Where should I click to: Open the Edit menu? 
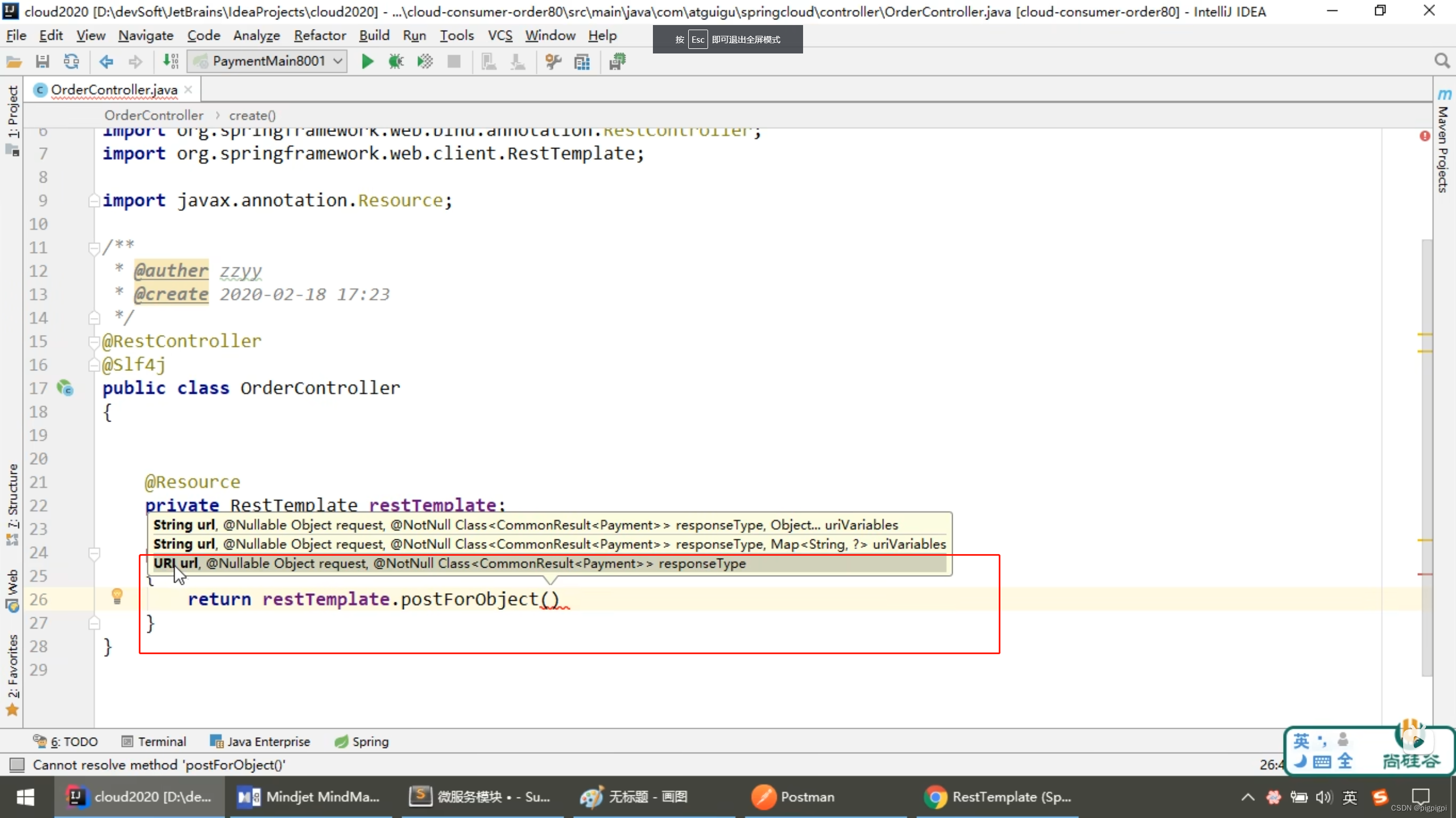[51, 35]
